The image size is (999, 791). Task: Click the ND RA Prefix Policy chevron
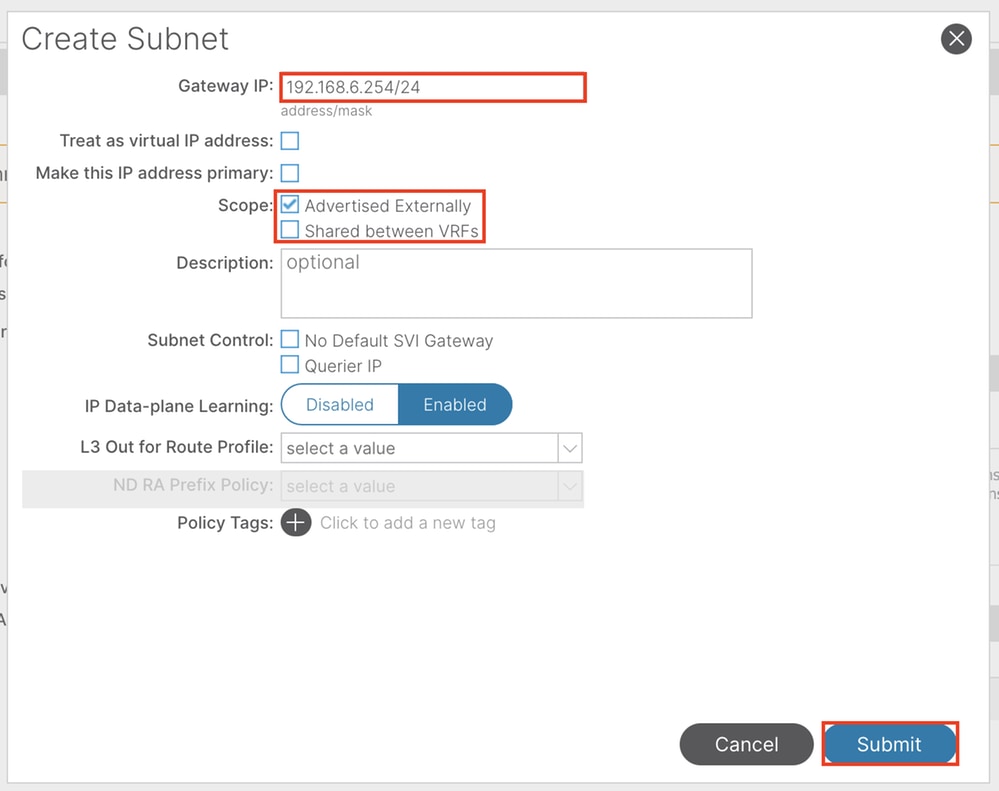[570, 486]
